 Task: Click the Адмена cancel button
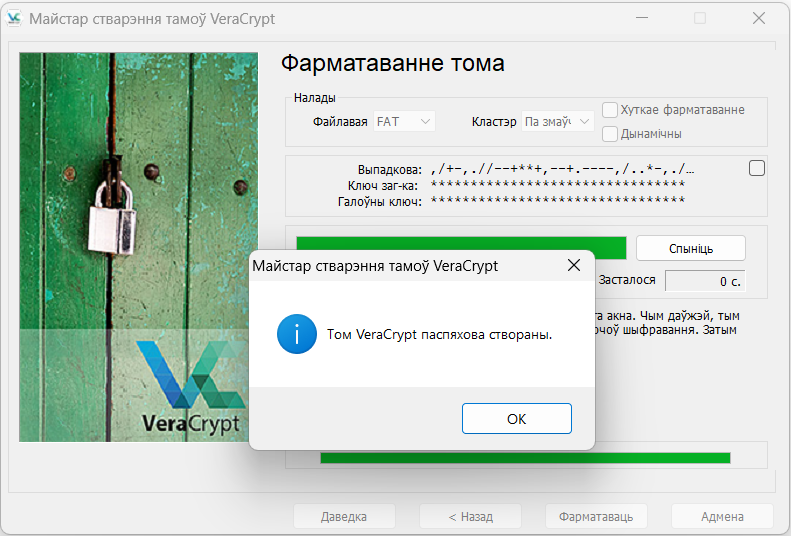722,516
